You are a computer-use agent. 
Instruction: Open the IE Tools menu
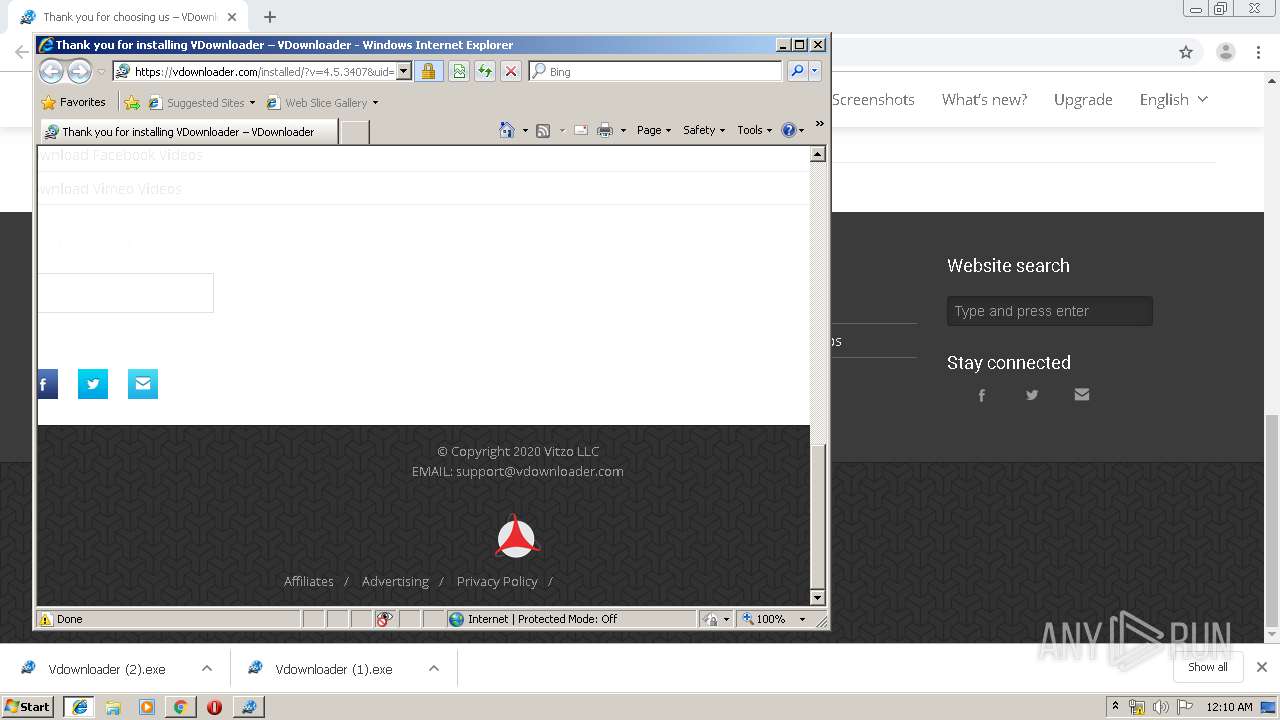(755, 130)
